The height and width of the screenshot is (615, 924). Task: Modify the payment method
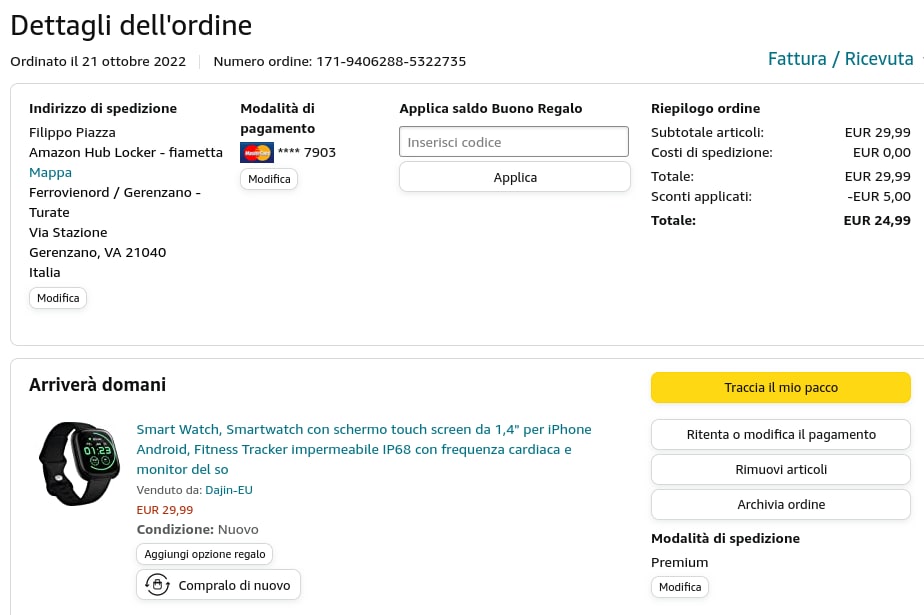269,179
